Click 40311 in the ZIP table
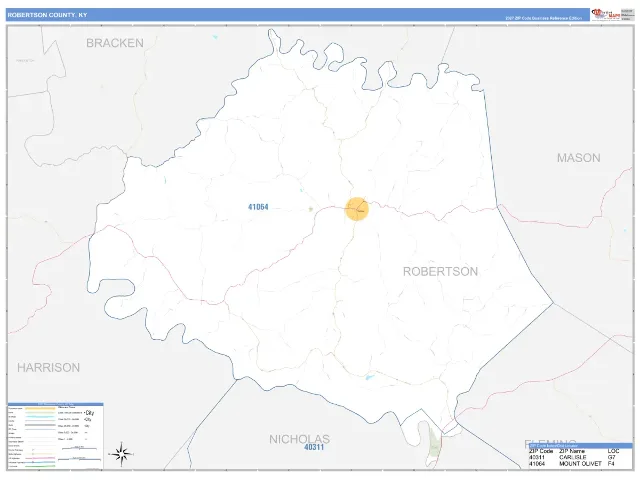This screenshot has width=640, height=480. 537,458
